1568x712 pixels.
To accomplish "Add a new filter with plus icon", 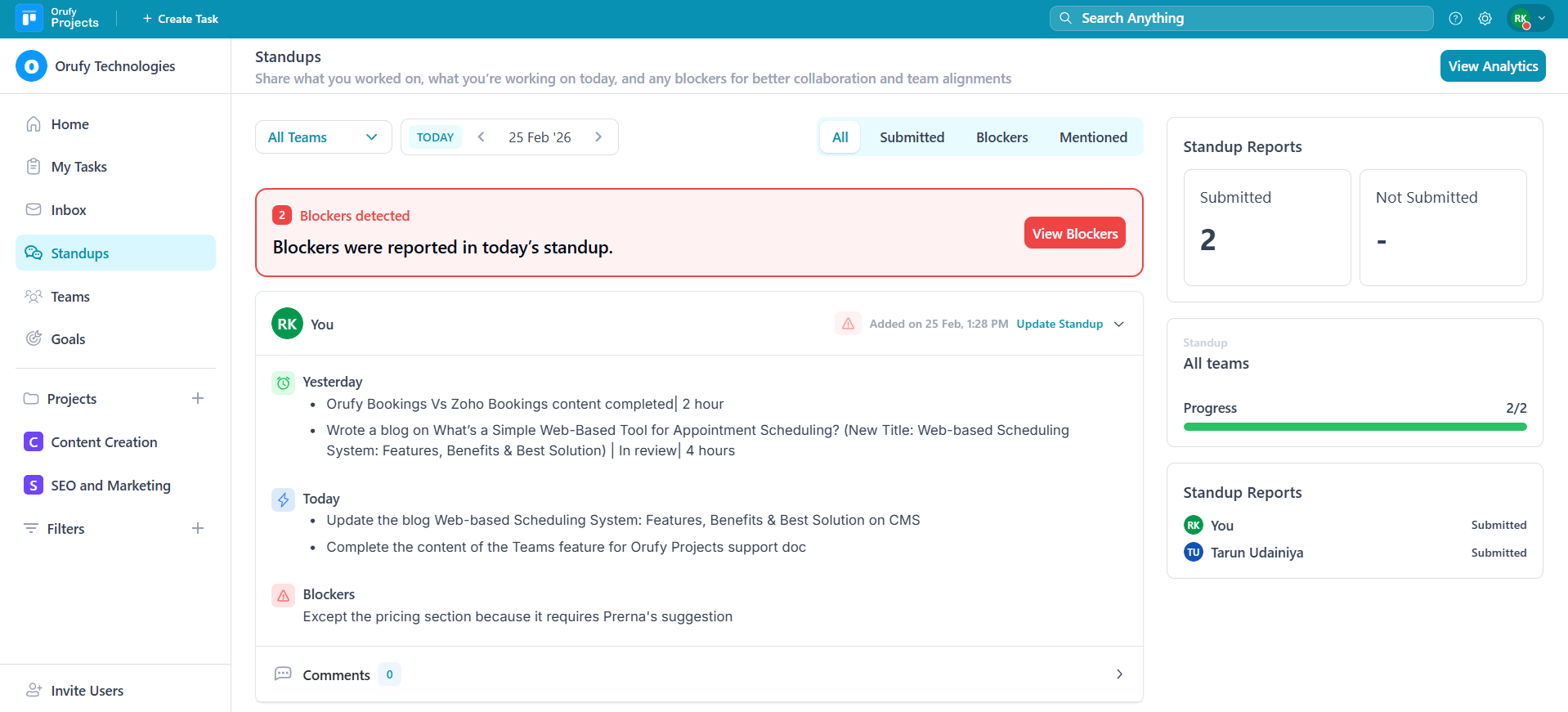I will (198, 528).
